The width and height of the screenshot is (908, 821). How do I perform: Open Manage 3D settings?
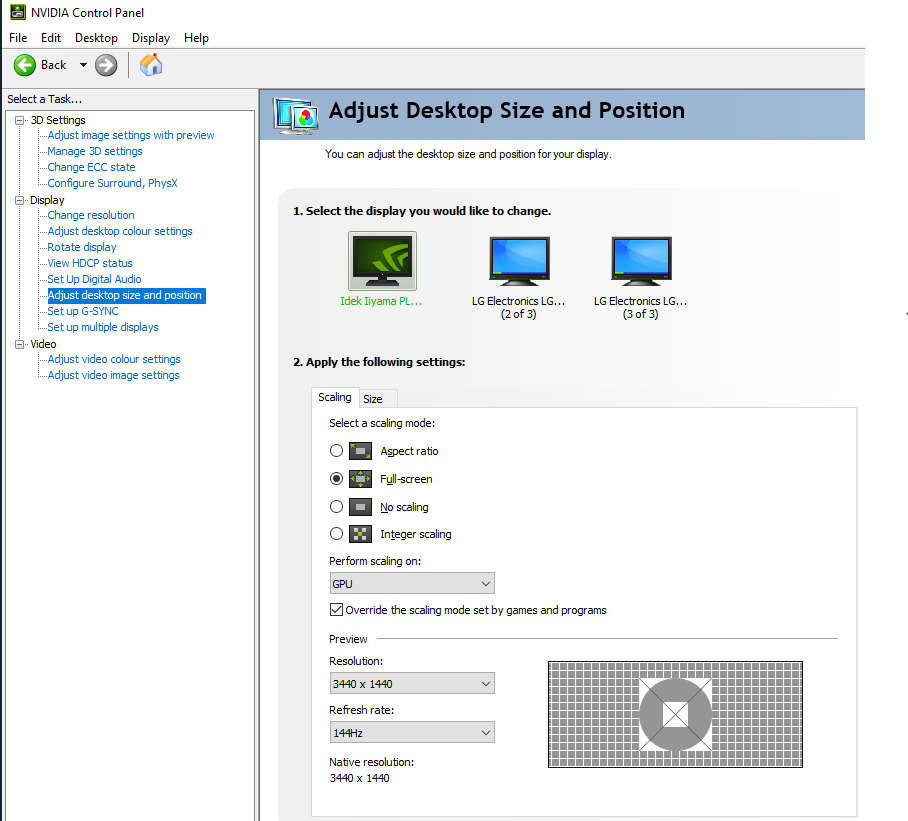(x=95, y=151)
